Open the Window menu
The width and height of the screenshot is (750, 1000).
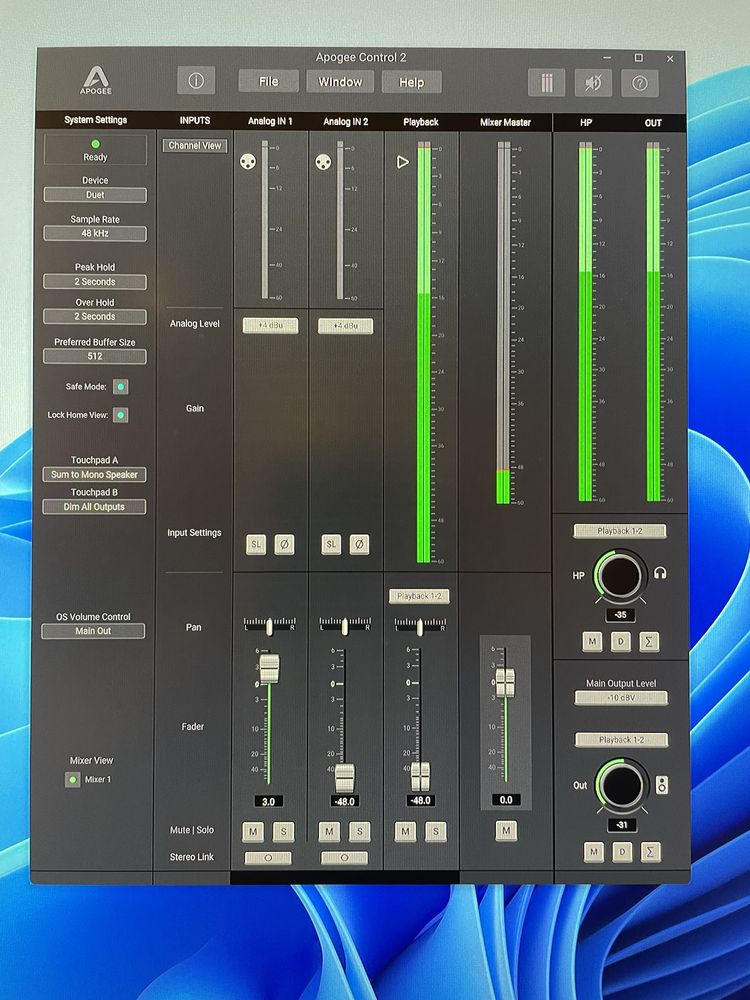pos(340,82)
